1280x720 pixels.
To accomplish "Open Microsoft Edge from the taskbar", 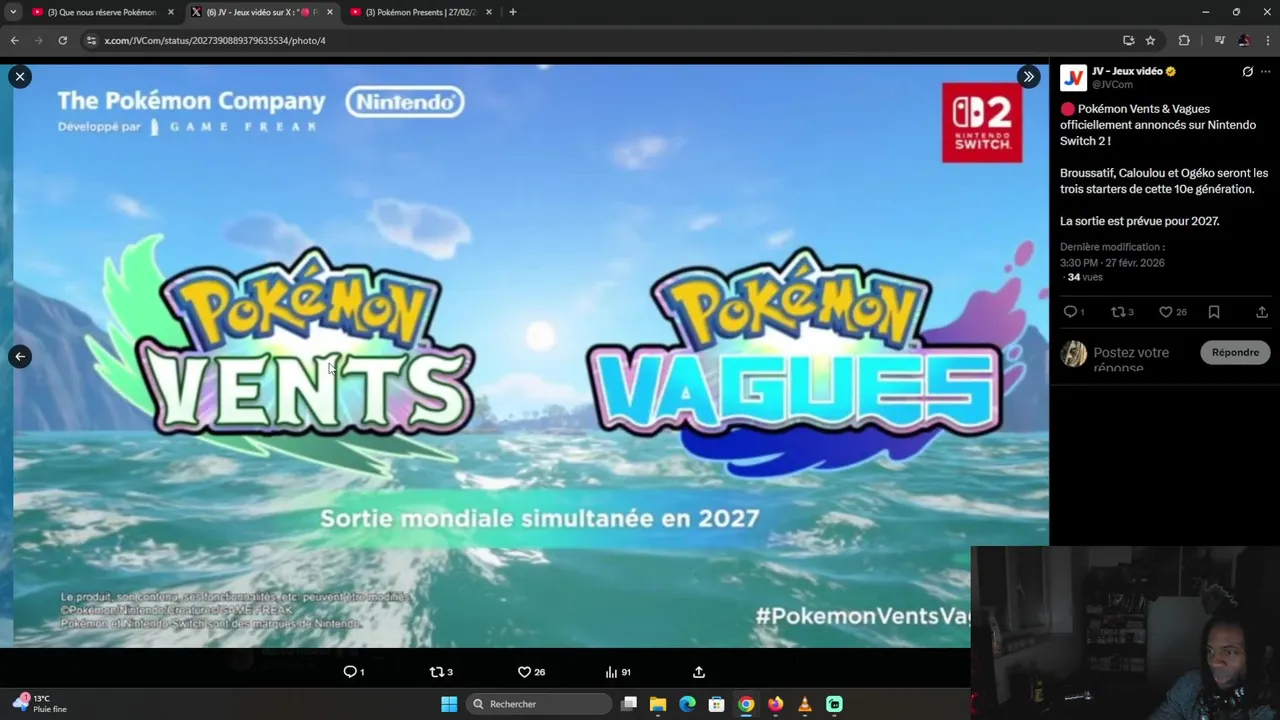I will (x=687, y=704).
